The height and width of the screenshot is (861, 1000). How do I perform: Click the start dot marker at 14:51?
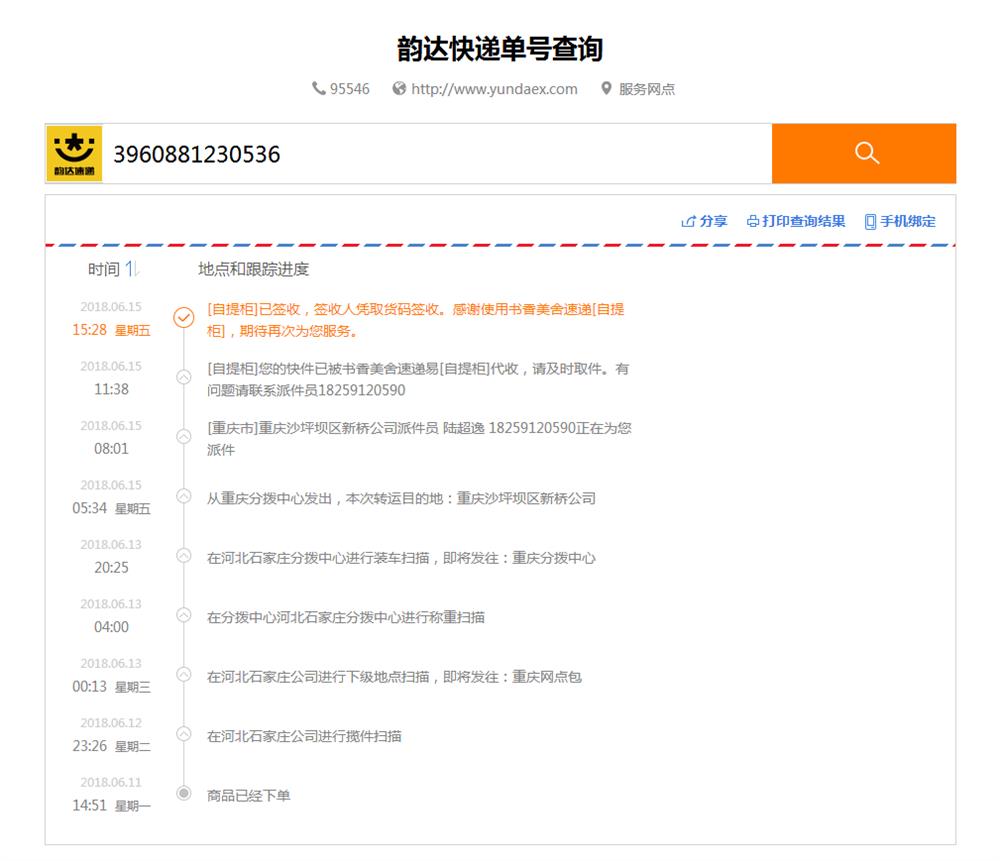coord(184,793)
